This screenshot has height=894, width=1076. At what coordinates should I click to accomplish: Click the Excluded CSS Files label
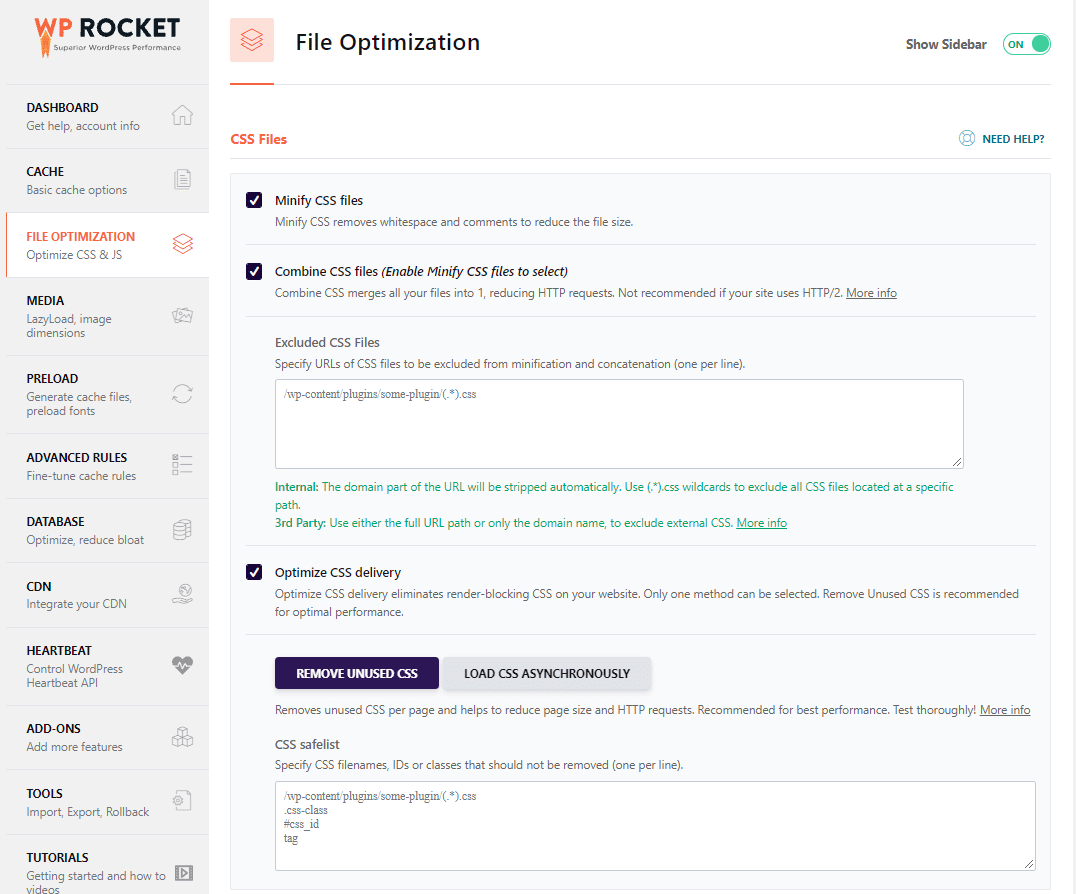point(327,342)
